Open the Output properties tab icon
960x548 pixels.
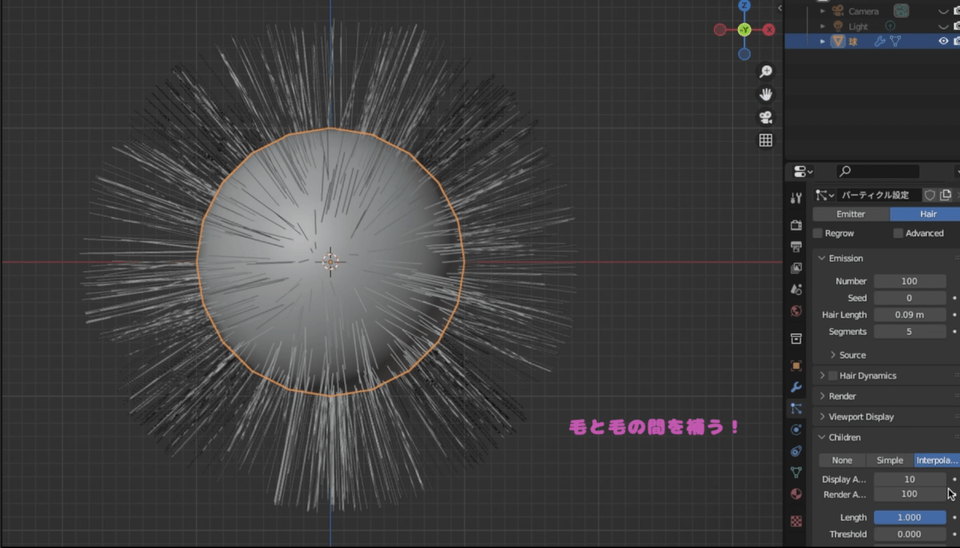click(x=796, y=246)
